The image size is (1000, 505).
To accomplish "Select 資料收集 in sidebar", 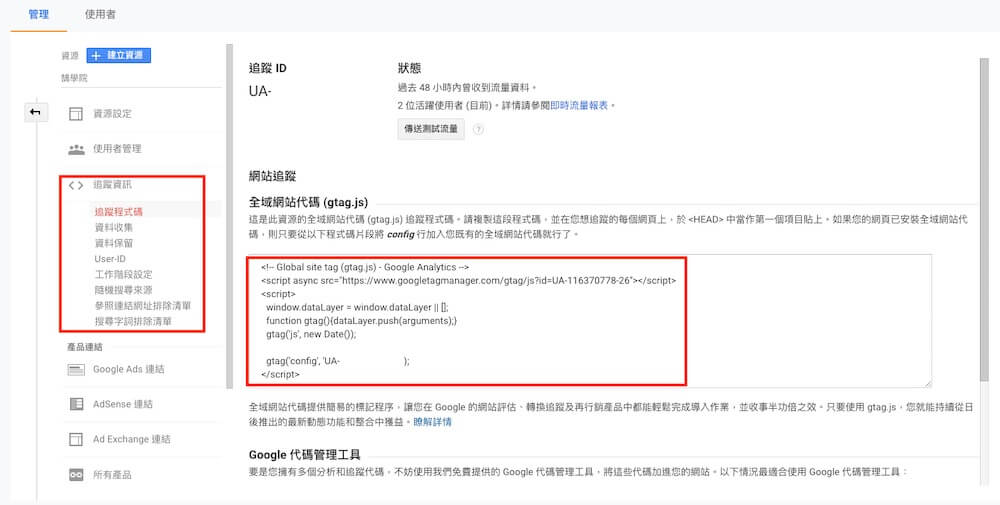I will coord(114,228).
